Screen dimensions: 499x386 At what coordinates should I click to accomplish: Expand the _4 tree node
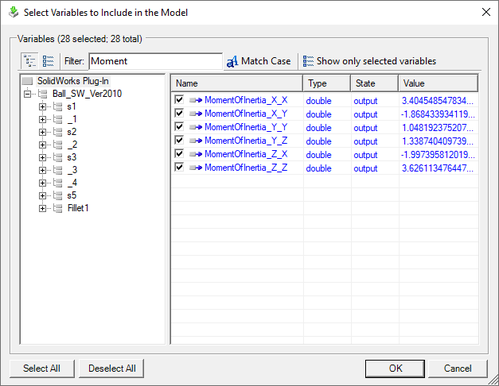coord(42,183)
